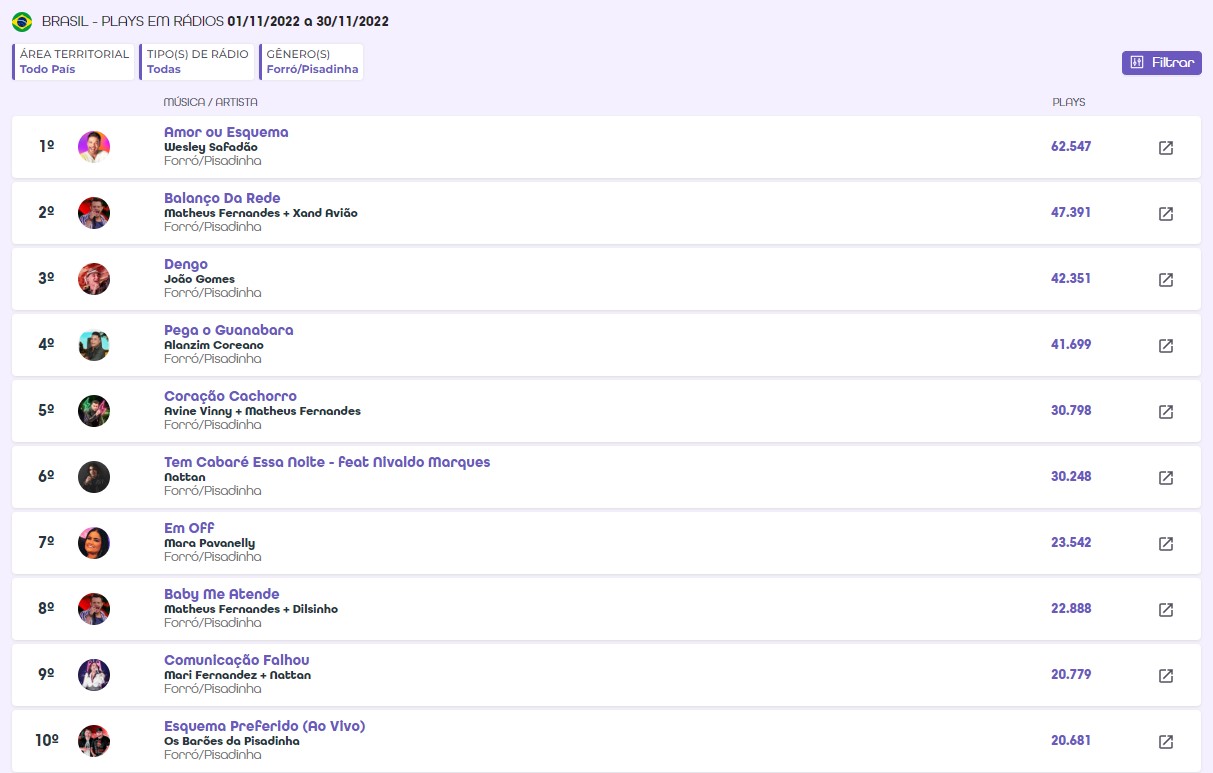The height and width of the screenshot is (773, 1213).
Task: Open song title Coração Cachorro
Action: [x=230, y=396]
